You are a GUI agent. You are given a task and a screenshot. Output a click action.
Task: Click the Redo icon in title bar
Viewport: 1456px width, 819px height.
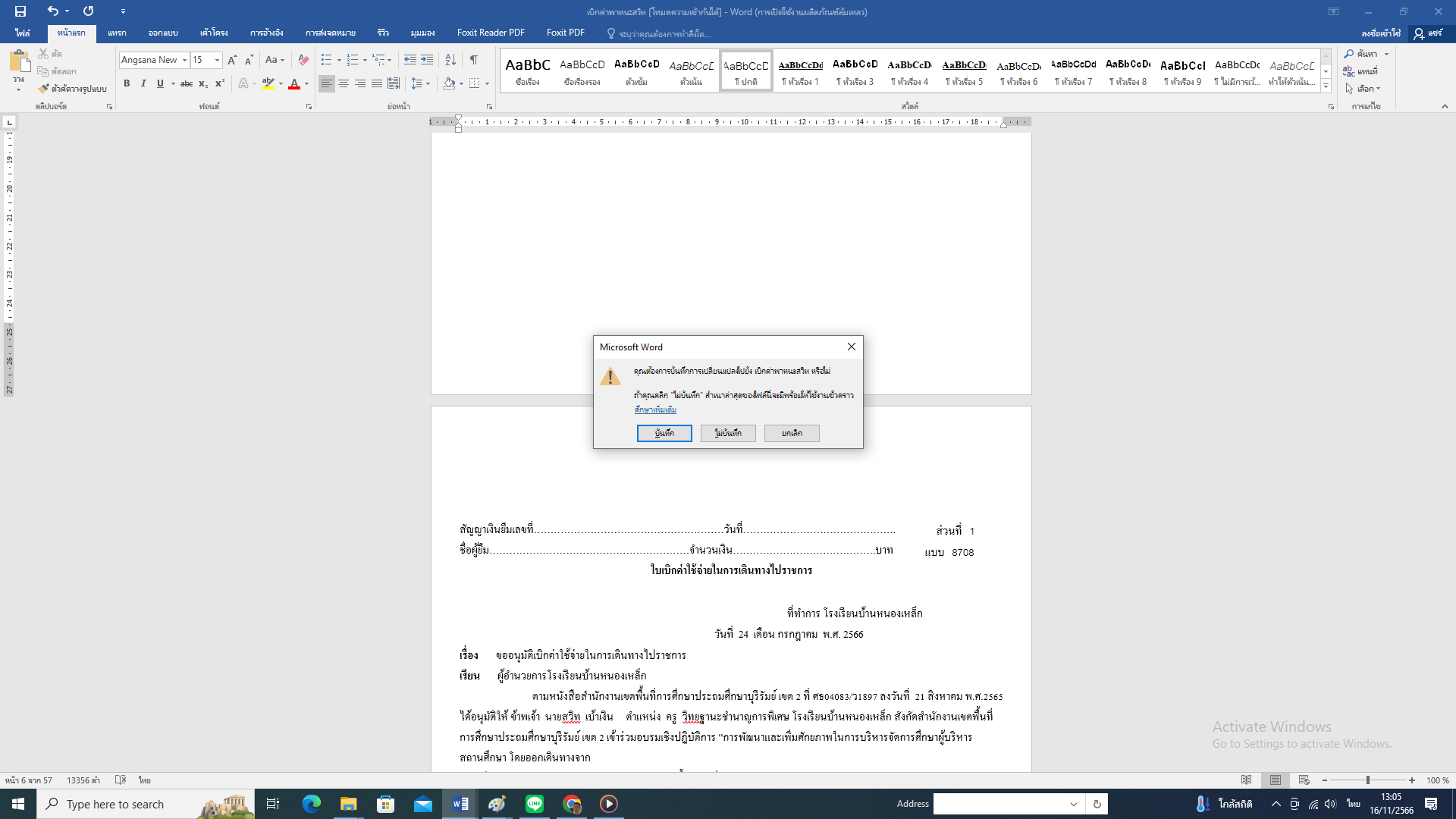89,11
